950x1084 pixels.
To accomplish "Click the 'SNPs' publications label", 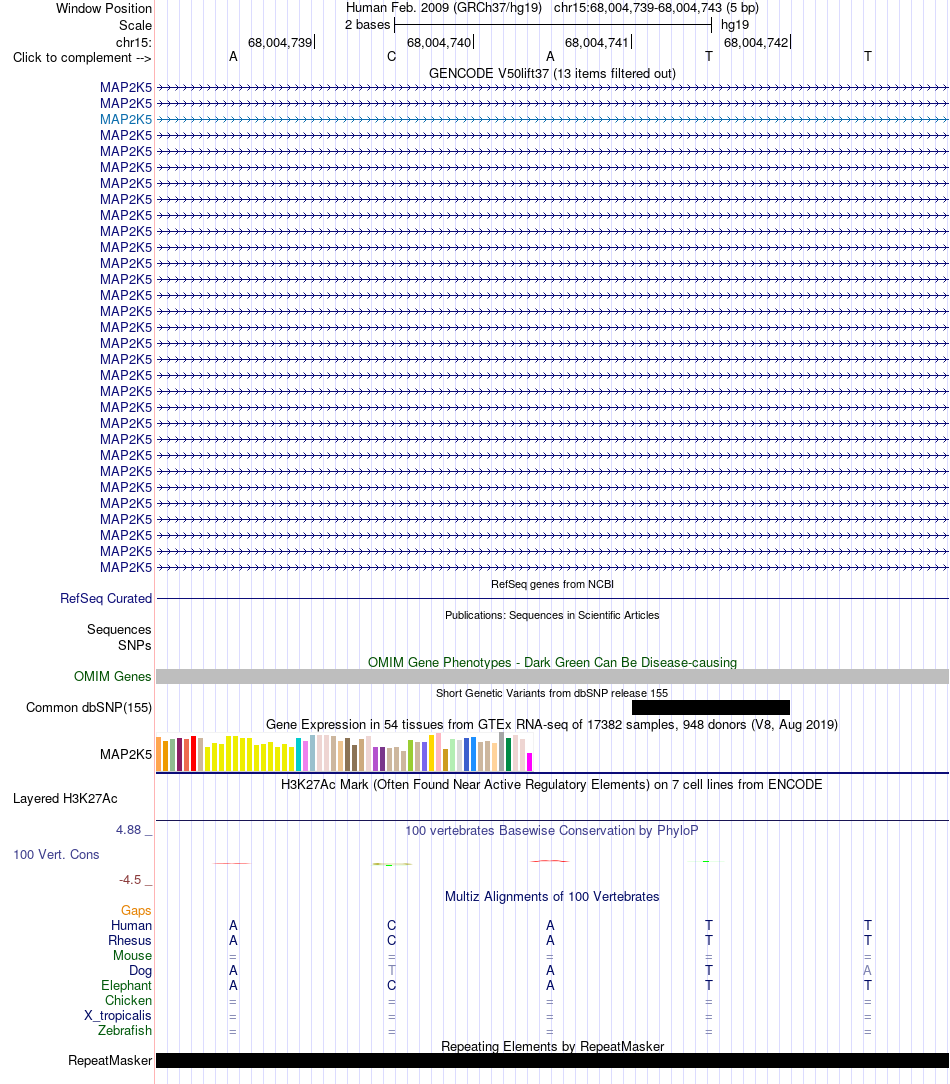I will (135, 646).
